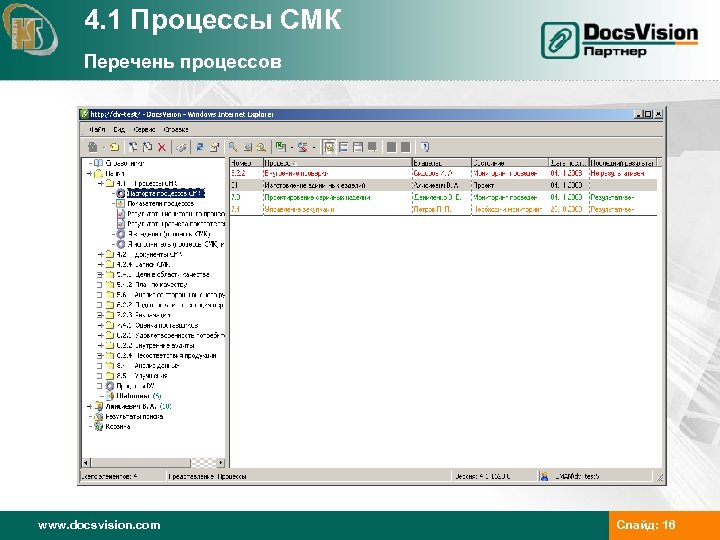Click the blue refresh toolbar icon

click(x=200, y=147)
